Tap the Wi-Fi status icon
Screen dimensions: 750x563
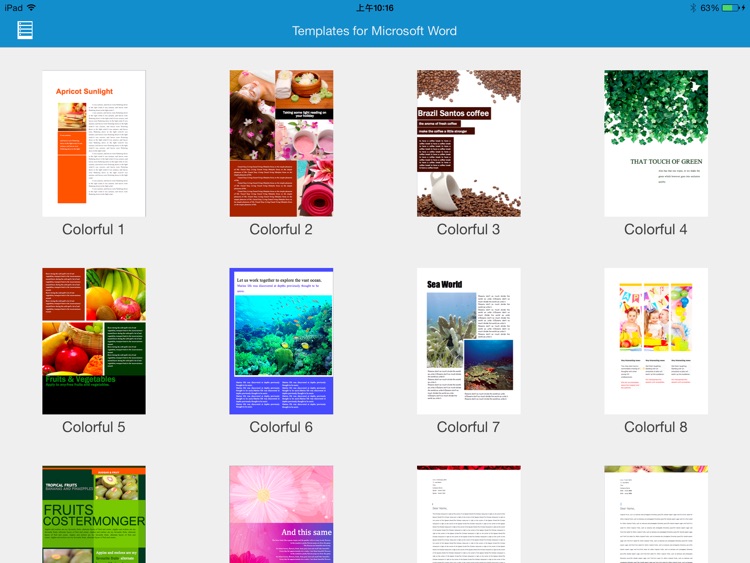(x=32, y=8)
